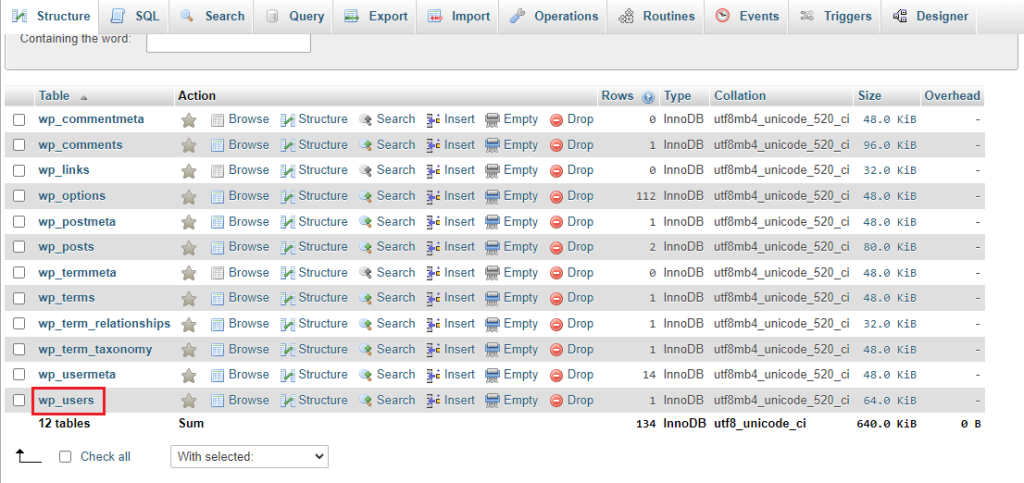The height and width of the screenshot is (483, 1024).
Task: Open the wp_options table link
Action: [x=72, y=196]
